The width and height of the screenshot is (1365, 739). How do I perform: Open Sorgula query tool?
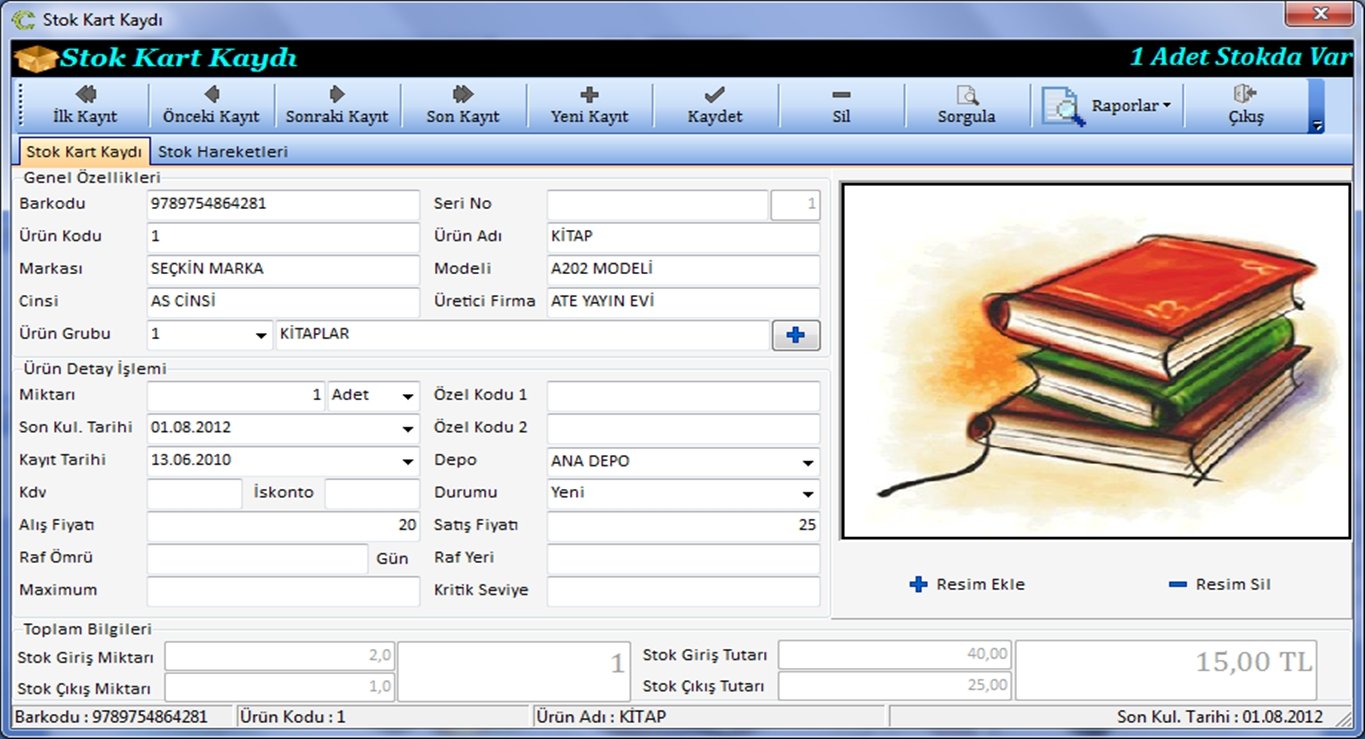tap(966, 105)
